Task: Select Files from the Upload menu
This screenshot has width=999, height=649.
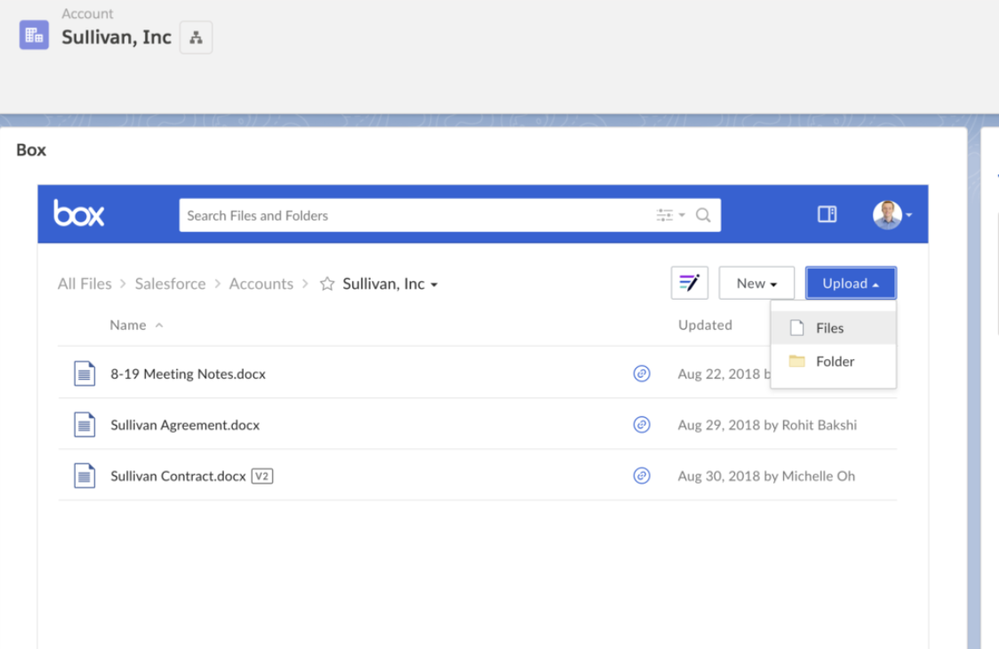Action: click(829, 328)
